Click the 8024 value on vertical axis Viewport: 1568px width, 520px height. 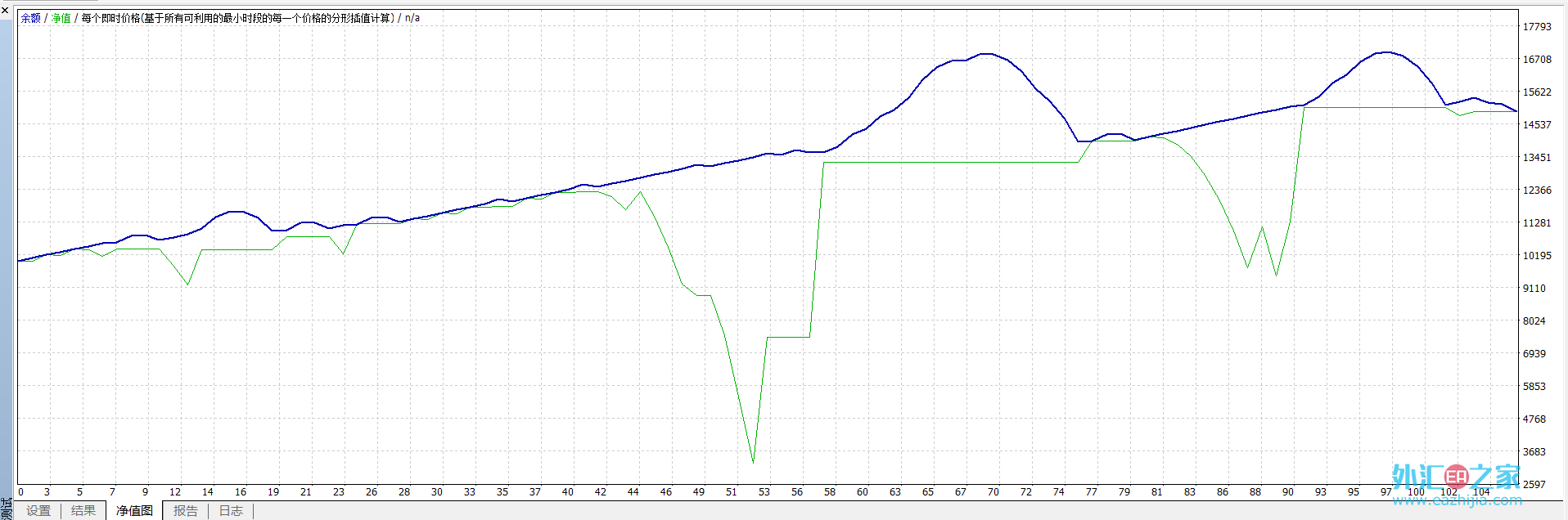(x=1534, y=321)
